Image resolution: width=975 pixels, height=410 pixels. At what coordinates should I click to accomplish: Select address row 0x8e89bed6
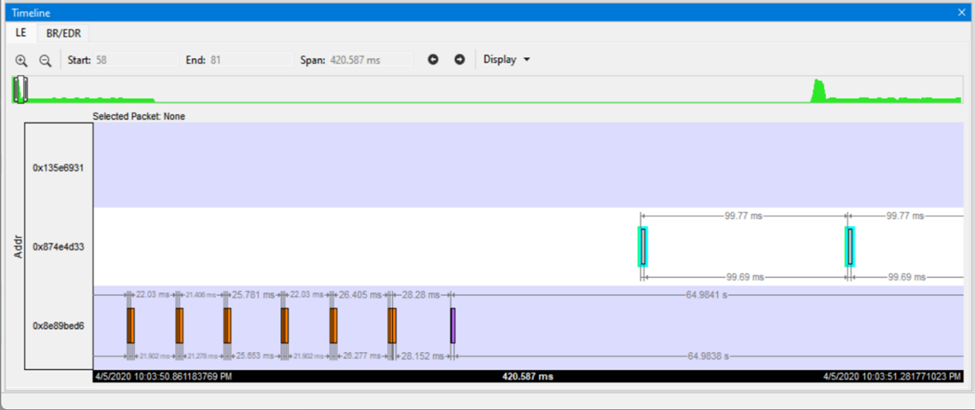[58, 325]
